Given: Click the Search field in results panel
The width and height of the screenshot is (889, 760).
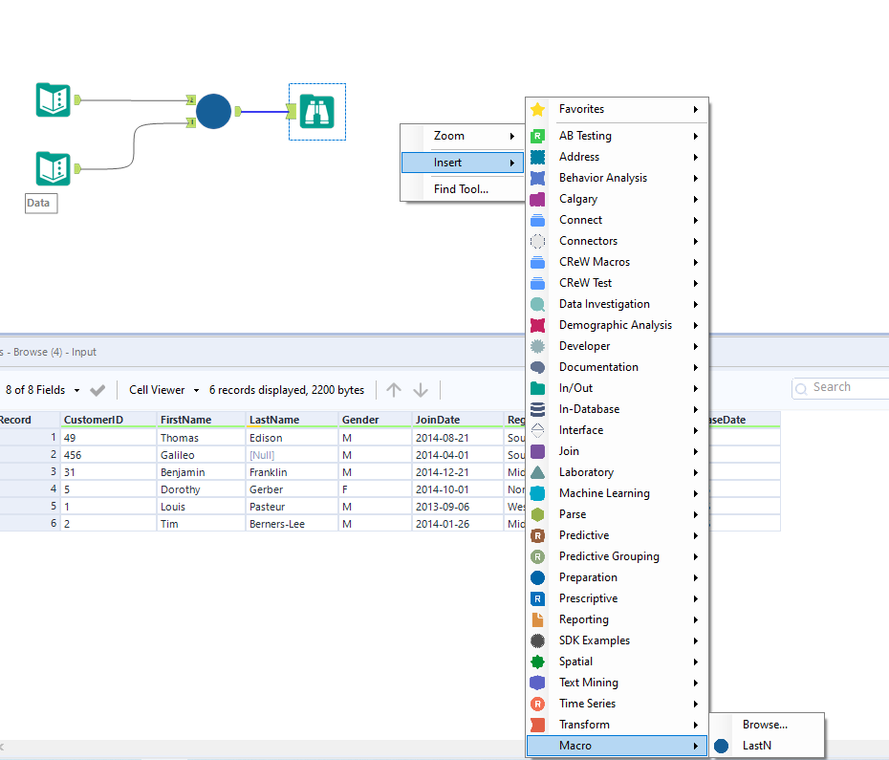Looking at the screenshot, I should click(x=845, y=387).
